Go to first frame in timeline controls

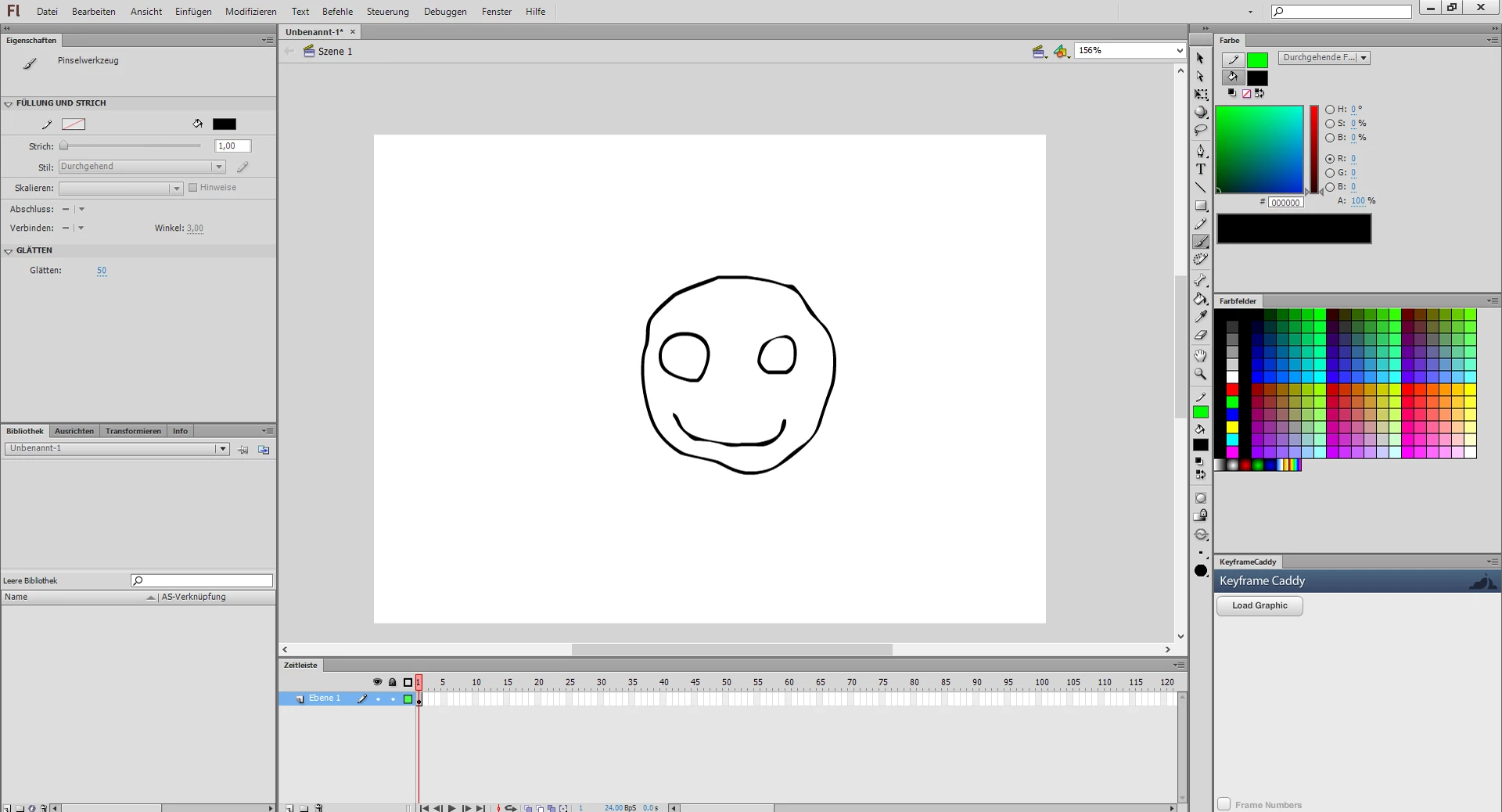pos(424,808)
